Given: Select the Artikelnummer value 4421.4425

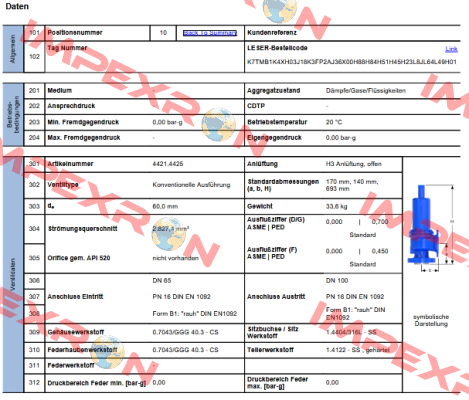Looking at the screenshot, I should point(168,164).
